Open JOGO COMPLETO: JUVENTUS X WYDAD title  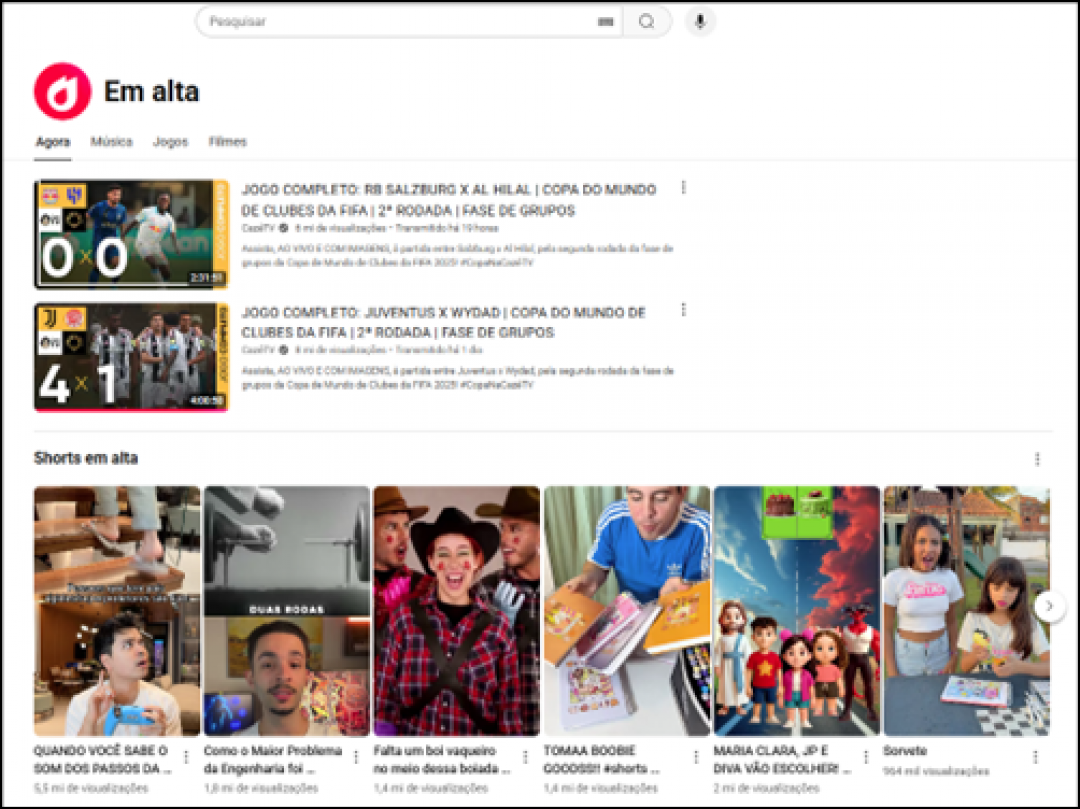click(x=444, y=322)
